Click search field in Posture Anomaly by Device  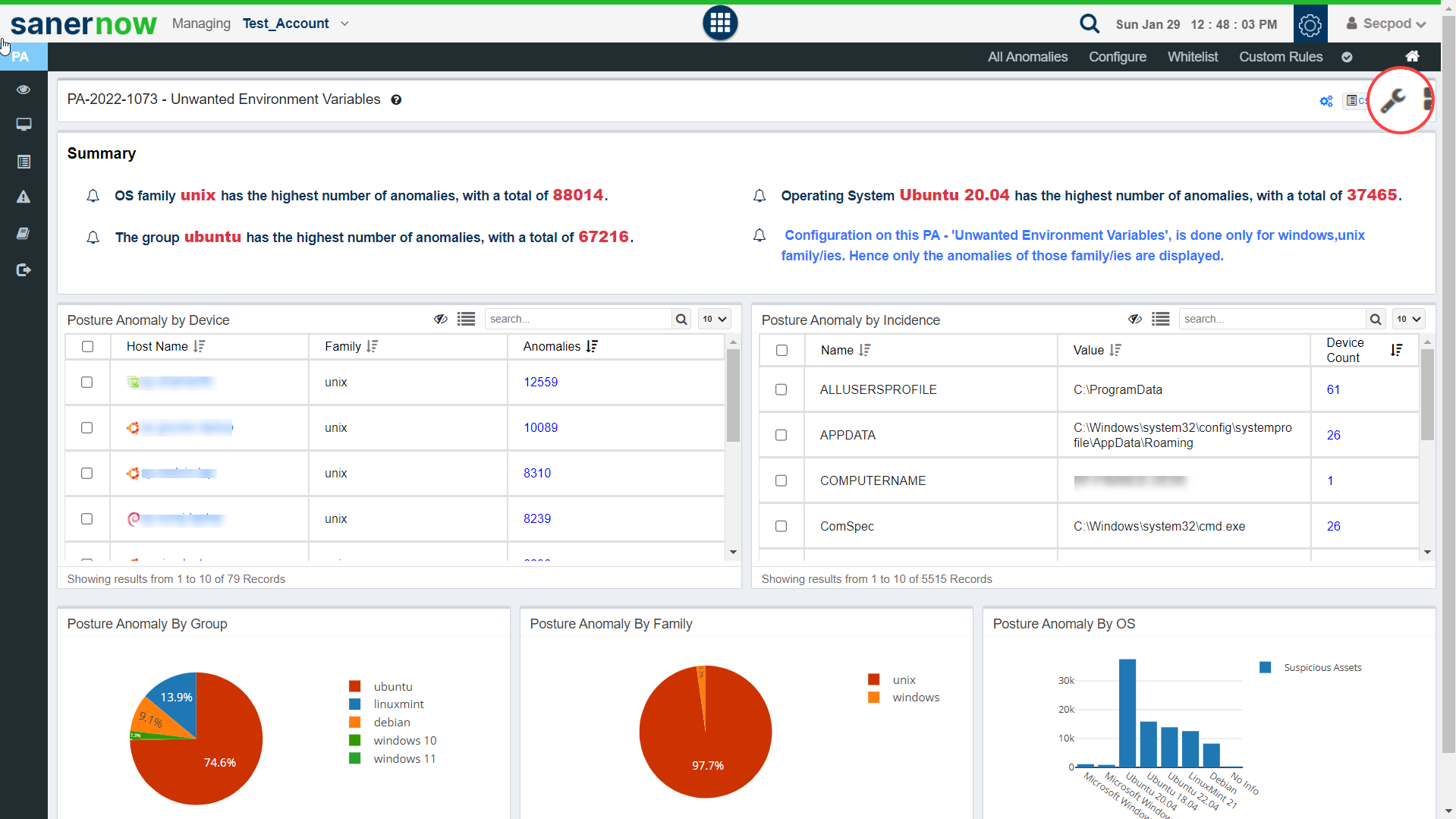pyautogui.click(x=578, y=320)
